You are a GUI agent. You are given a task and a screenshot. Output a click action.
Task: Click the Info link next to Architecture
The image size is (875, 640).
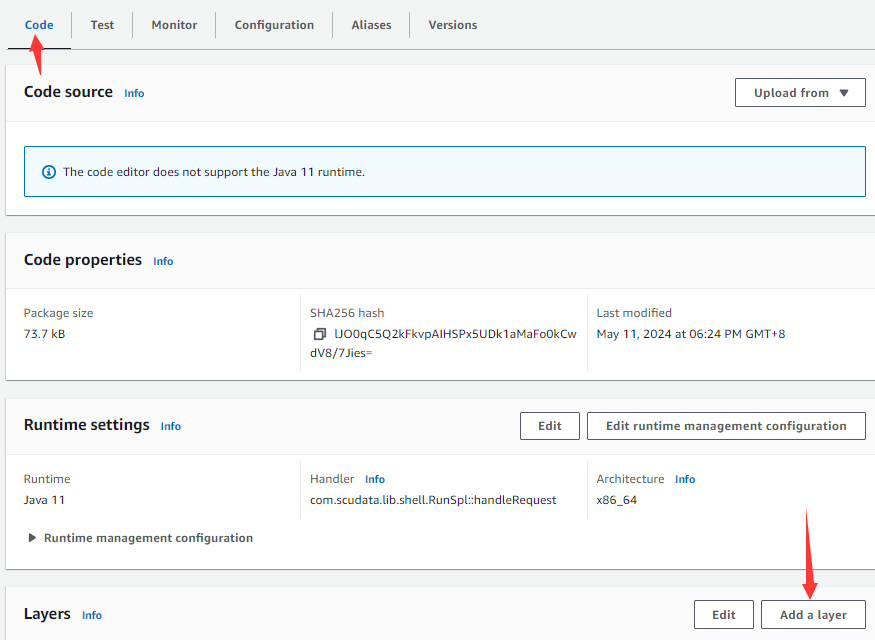point(685,479)
